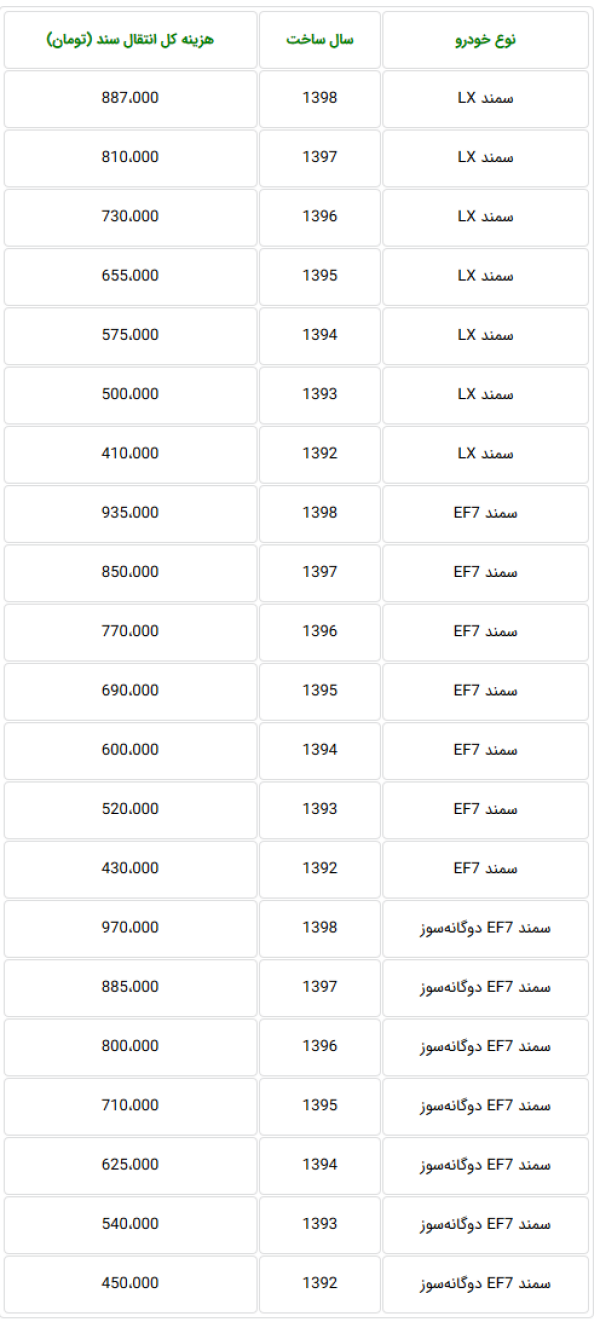Viewport: 600px width, 1322px height.
Task: Select the 710.000 cost cell
Action: click(x=130, y=1106)
